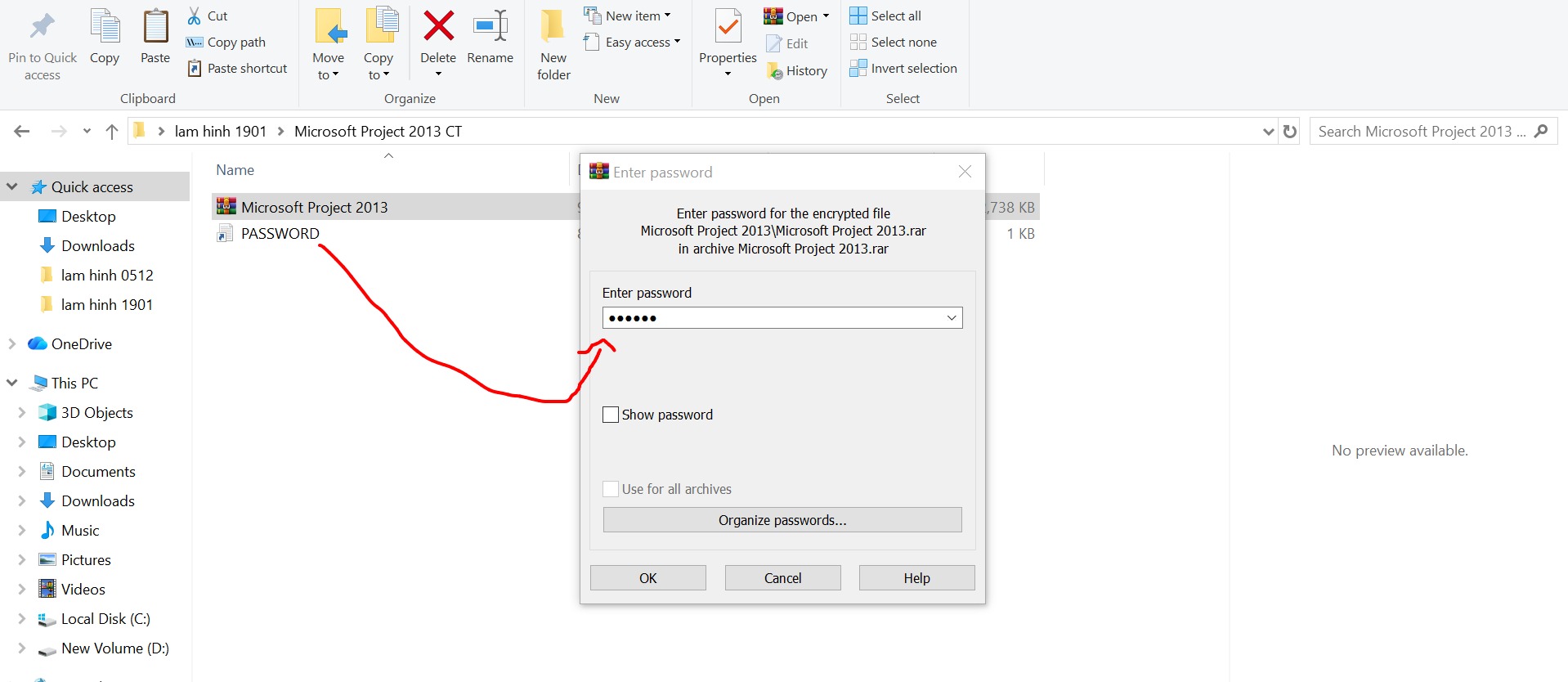
Task: Open the Easy access menu
Action: pyautogui.click(x=642, y=43)
